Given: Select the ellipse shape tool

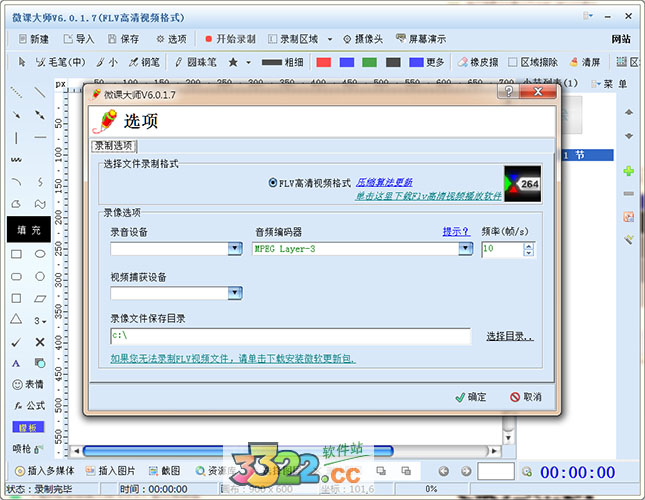Looking at the screenshot, I should pos(40,254).
